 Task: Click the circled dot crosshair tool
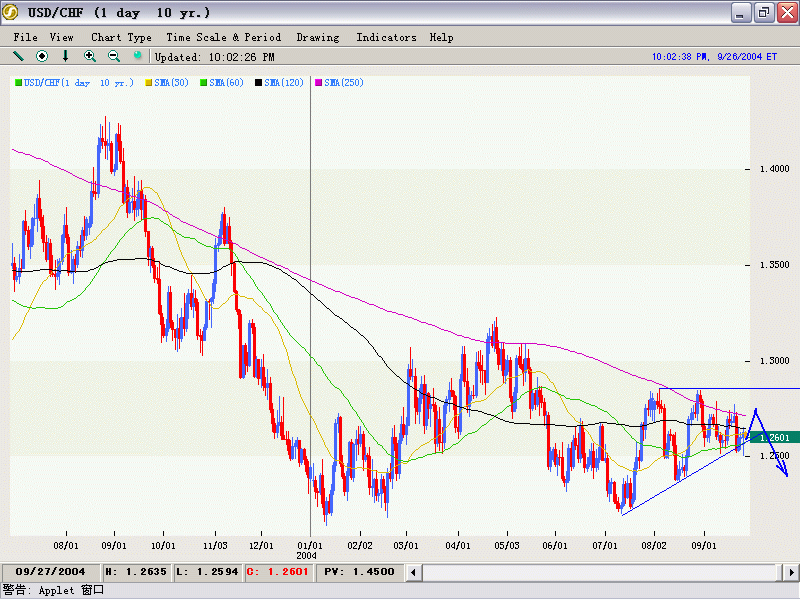click(x=42, y=57)
